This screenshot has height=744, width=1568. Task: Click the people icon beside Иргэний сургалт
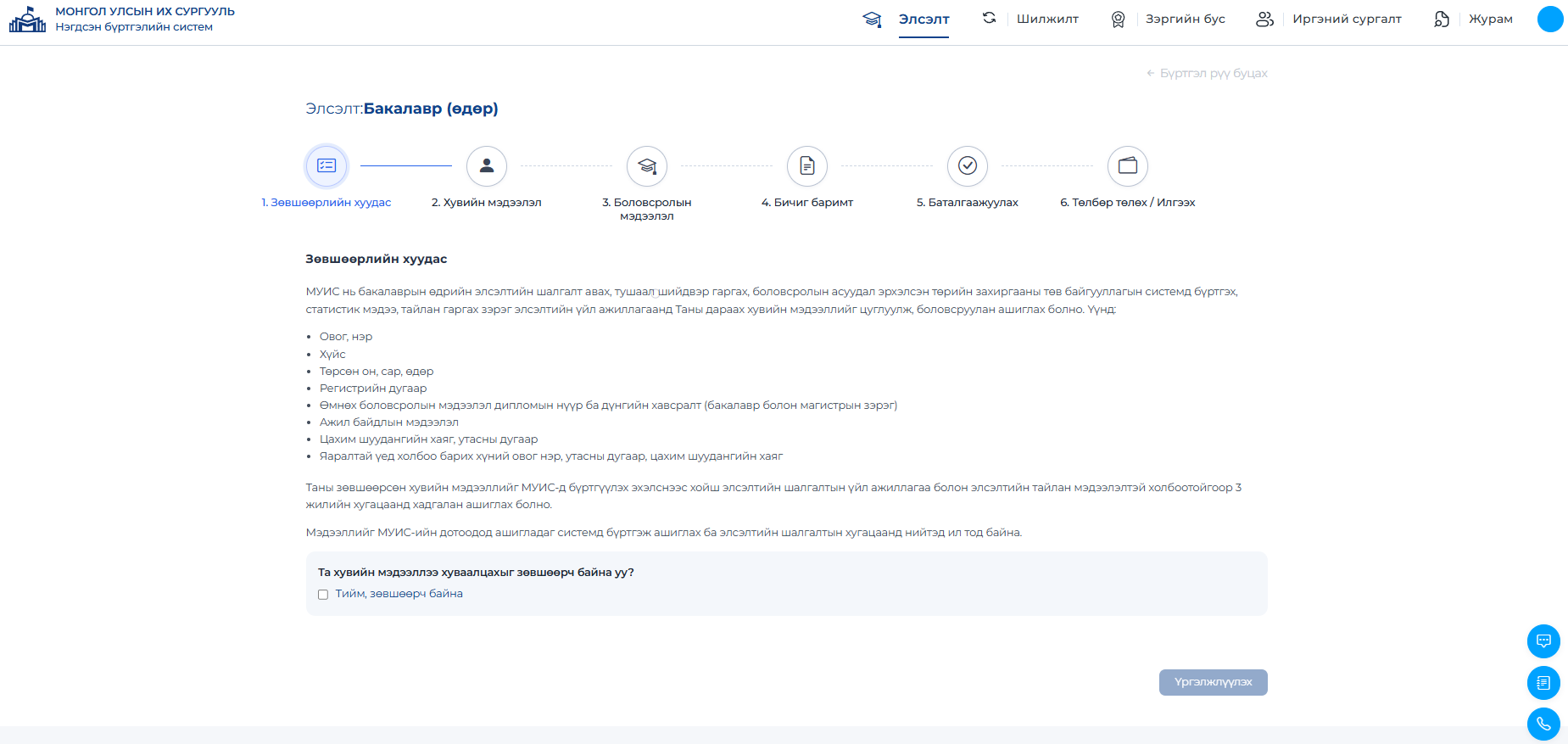click(x=1264, y=19)
